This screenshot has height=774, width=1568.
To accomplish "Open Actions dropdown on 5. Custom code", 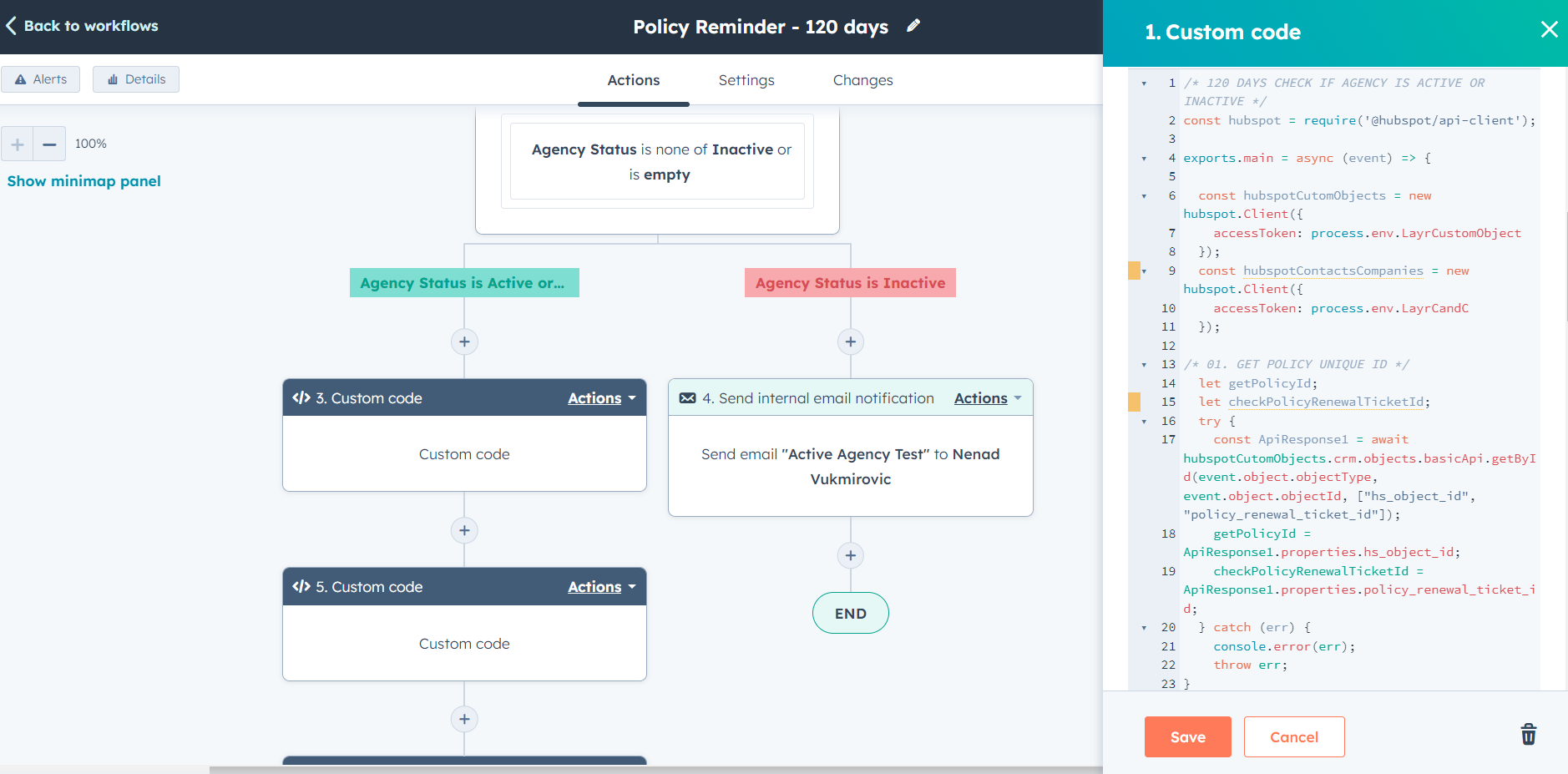I will click(601, 587).
